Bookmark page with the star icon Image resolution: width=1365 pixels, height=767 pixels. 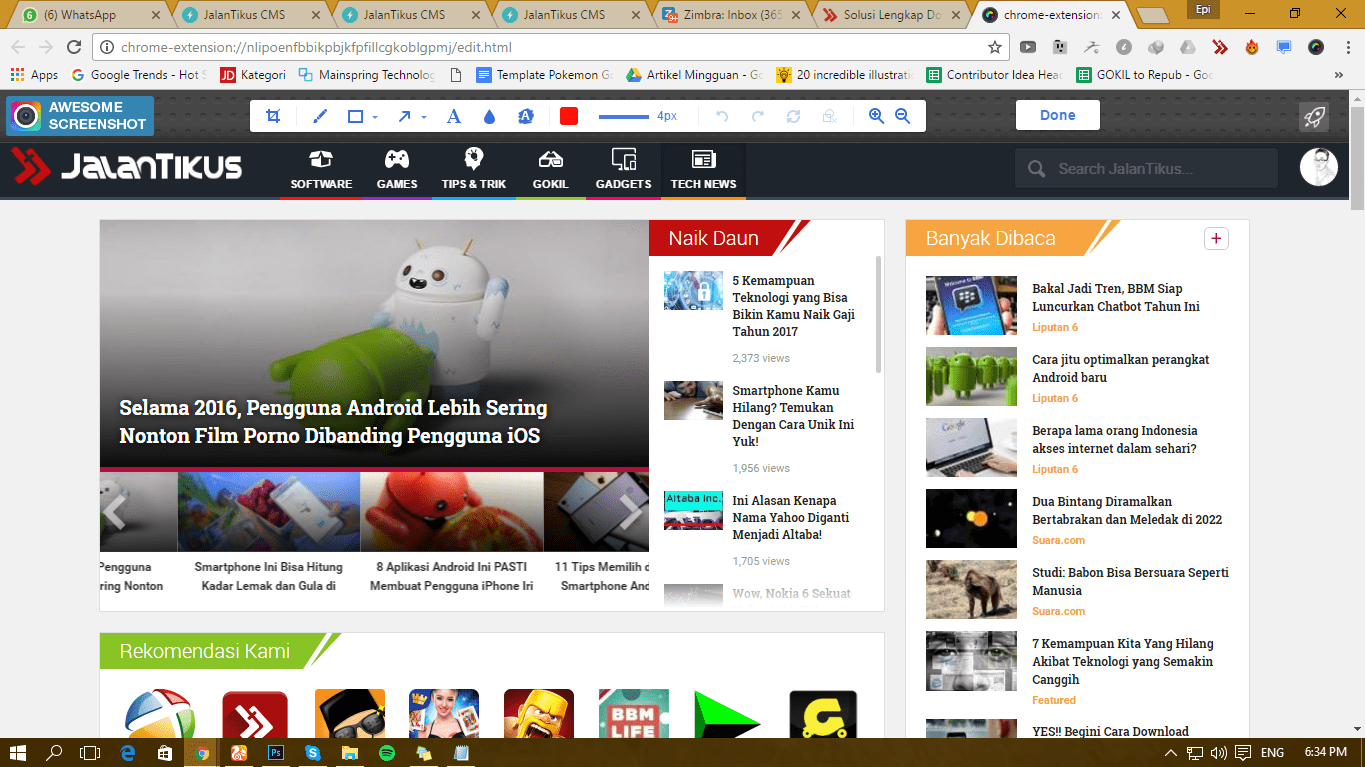click(995, 47)
